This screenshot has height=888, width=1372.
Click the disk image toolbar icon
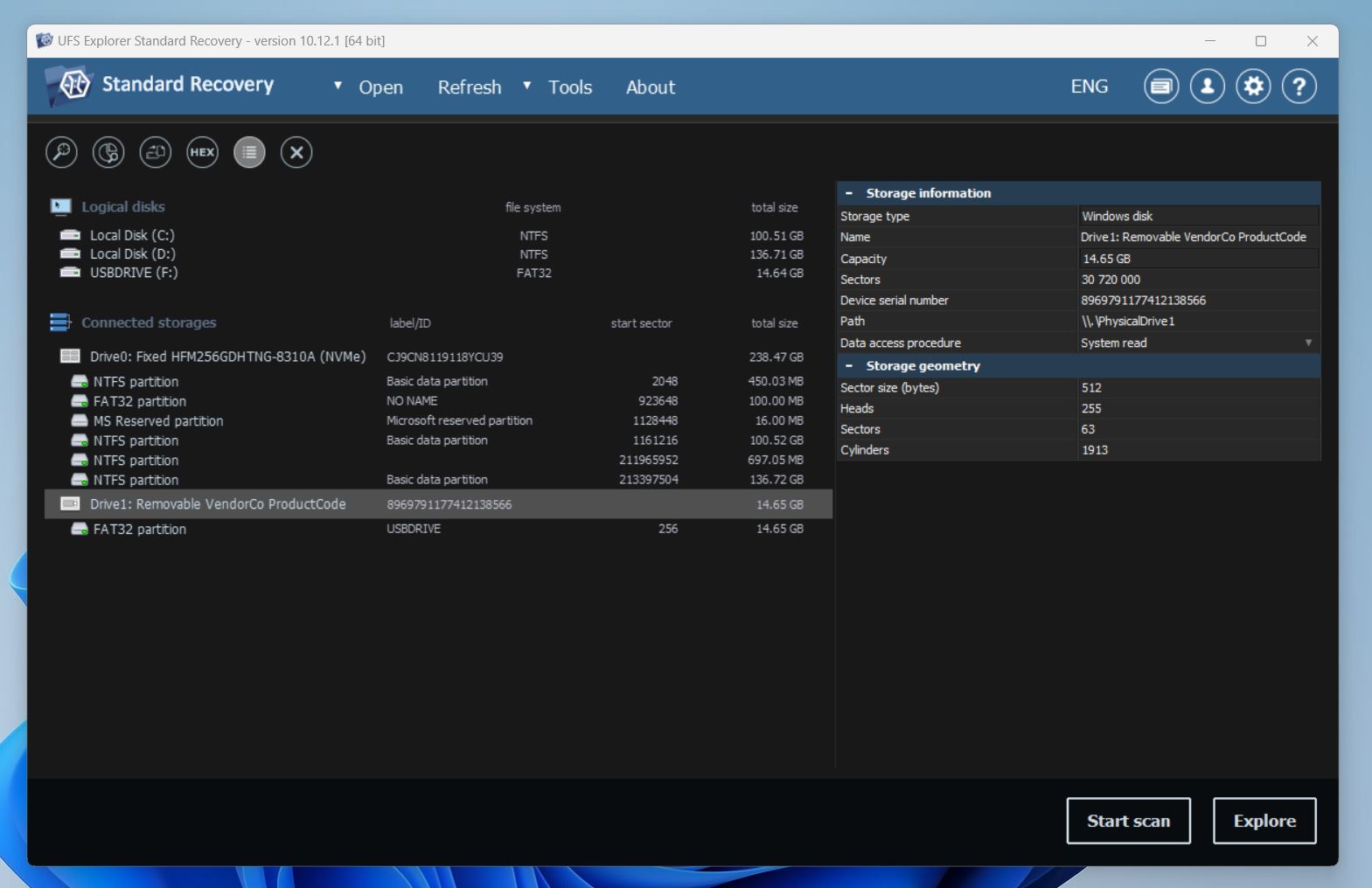pos(156,152)
